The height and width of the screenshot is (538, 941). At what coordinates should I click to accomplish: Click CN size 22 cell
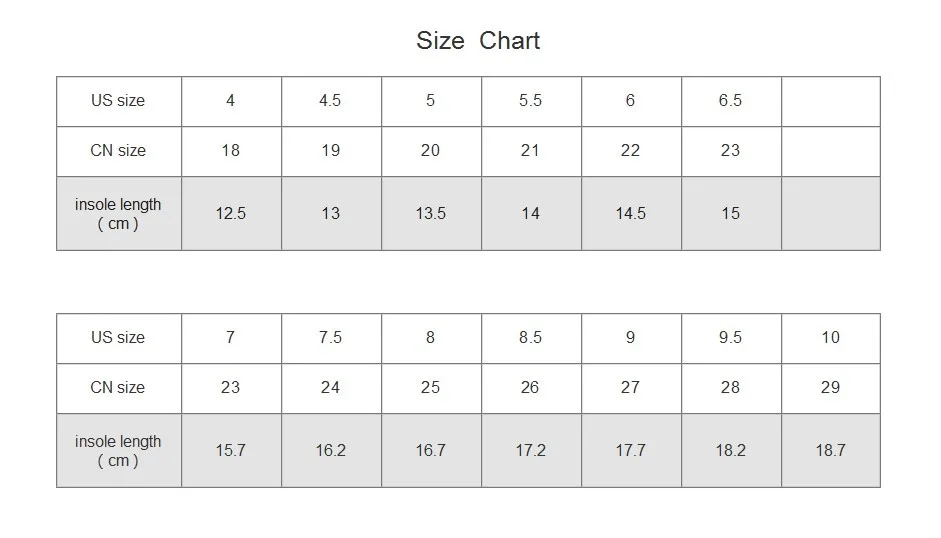pyautogui.click(x=631, y=151)
